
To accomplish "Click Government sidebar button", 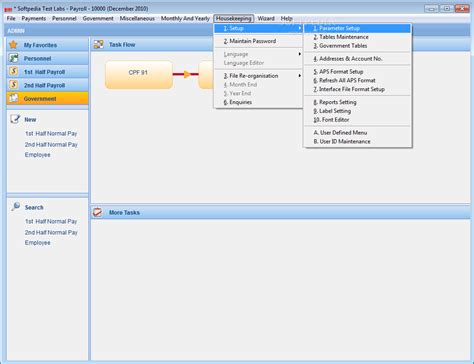I will click(47, 98).
